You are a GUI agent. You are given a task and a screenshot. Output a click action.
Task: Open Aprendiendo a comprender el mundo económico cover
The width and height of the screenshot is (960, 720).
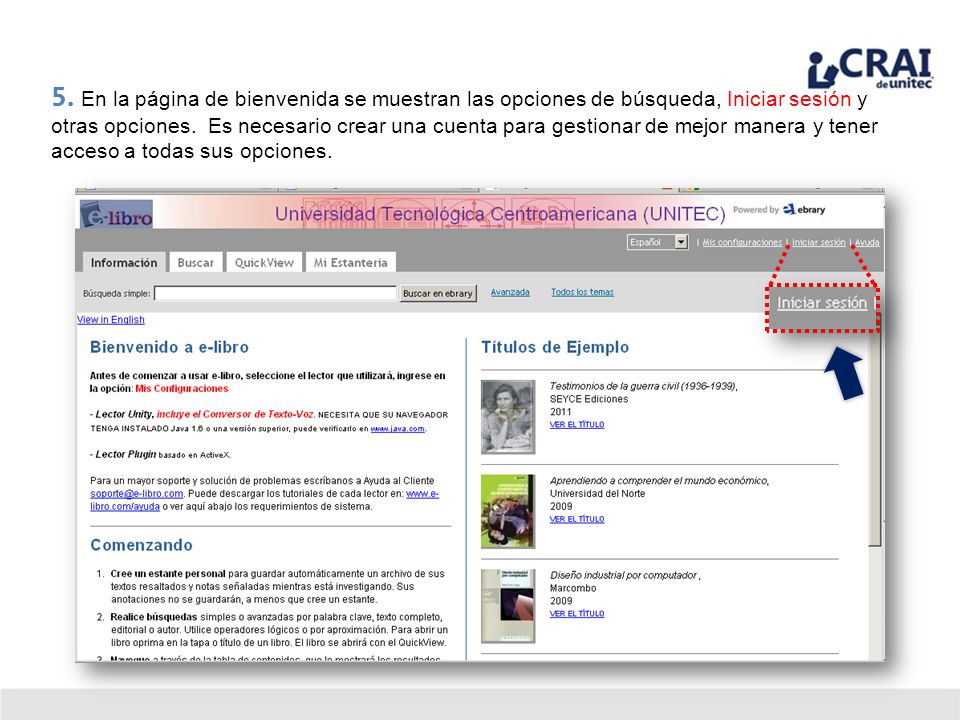click(x=508, y=511)
